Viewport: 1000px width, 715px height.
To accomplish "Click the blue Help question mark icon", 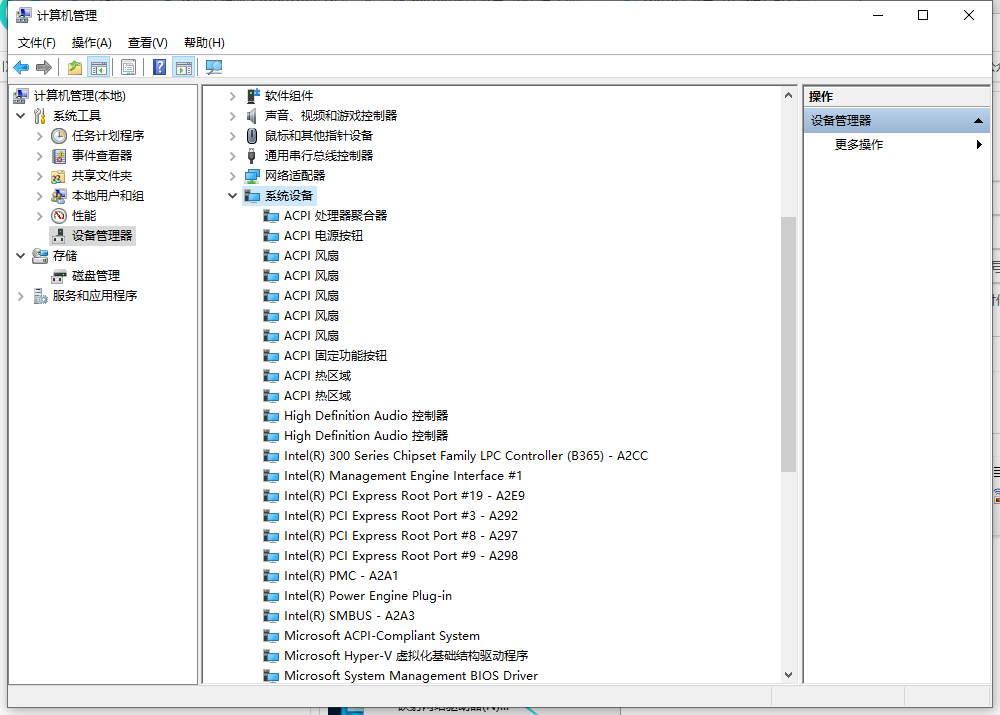I will point(159,67).
